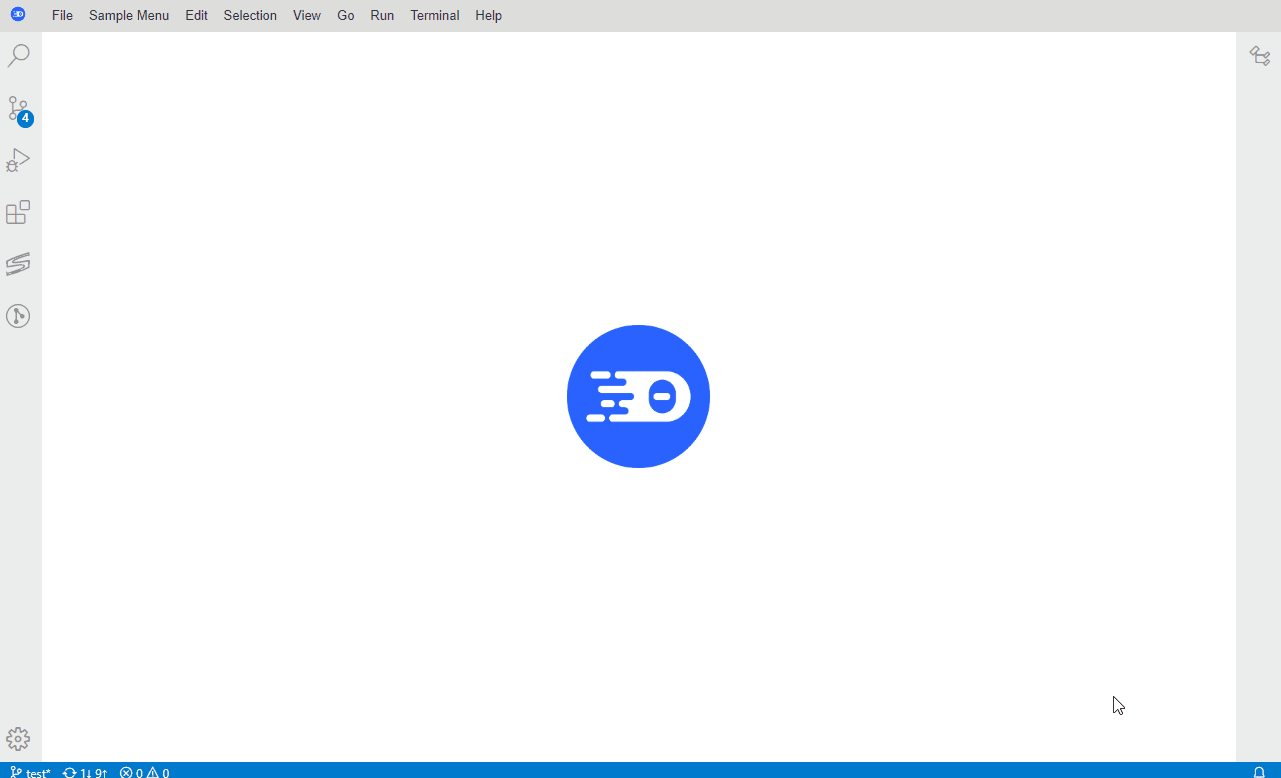The height and width of the screenshot is (778, 1281).
Task: Open the Terminal menu
Action: (435, 16)
